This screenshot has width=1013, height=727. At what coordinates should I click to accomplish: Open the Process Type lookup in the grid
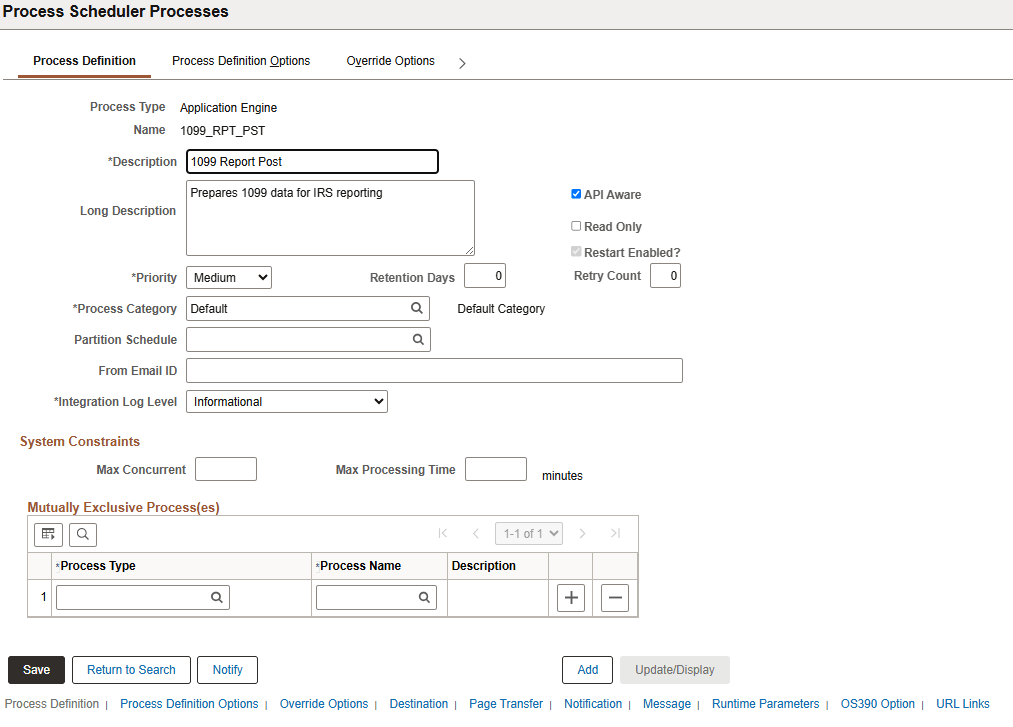(217, 597)
